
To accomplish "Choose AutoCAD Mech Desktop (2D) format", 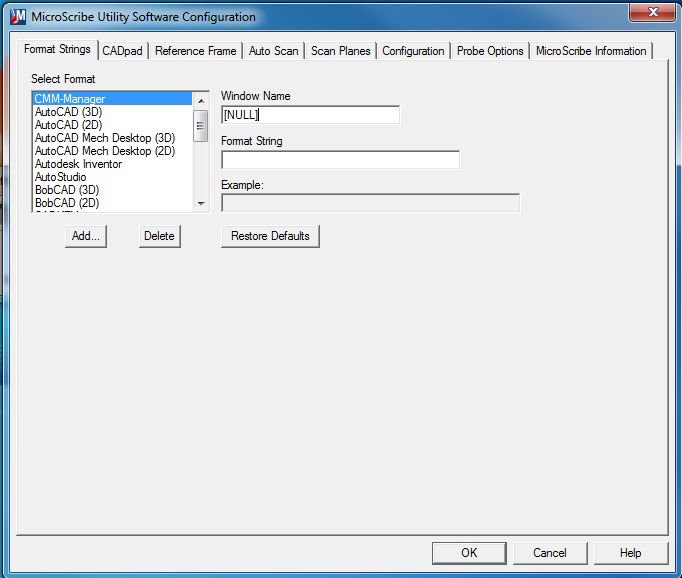I will pyautogui.click(x=112, y=151).
